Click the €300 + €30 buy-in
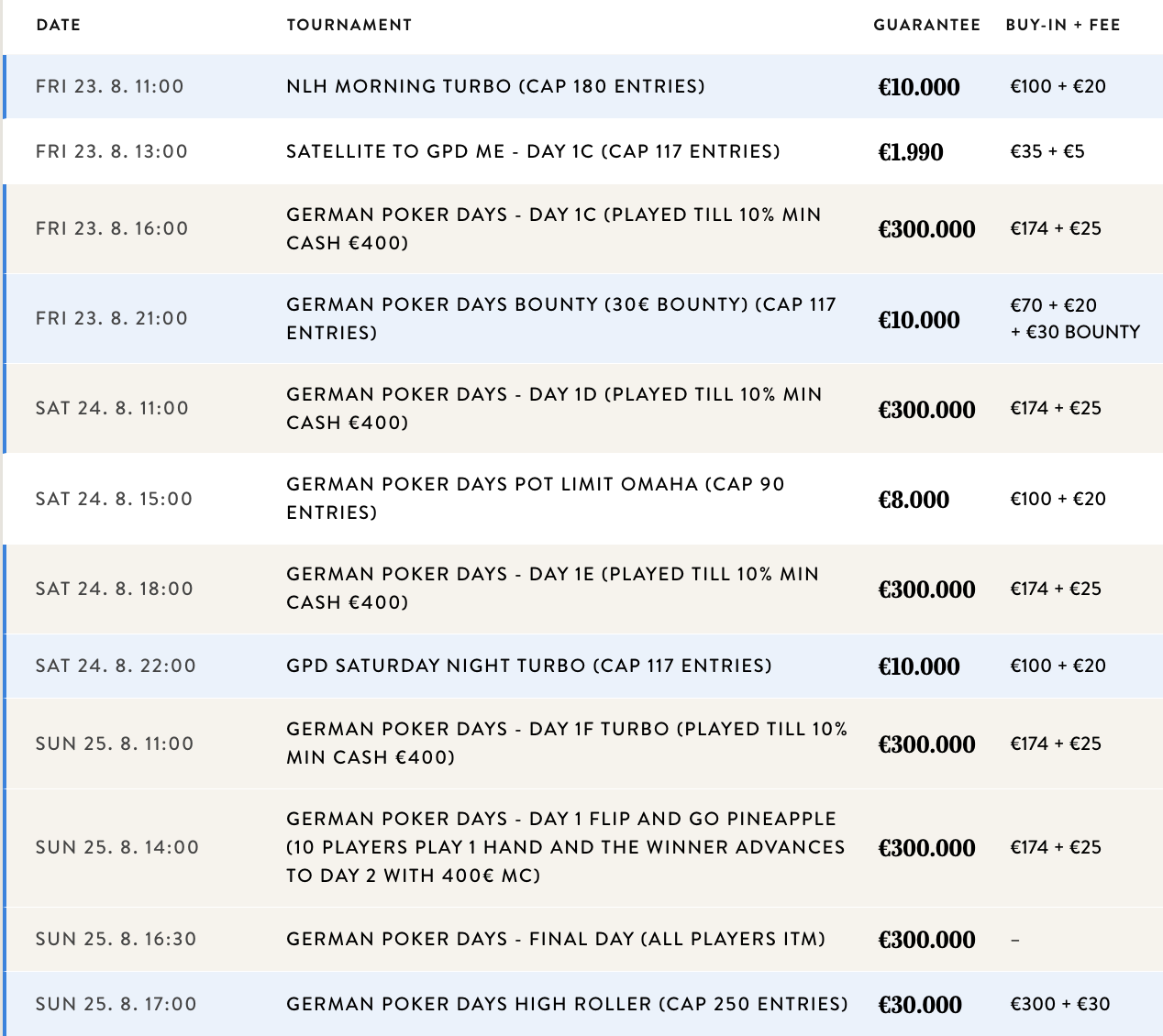 (x=1059, y=1004)
